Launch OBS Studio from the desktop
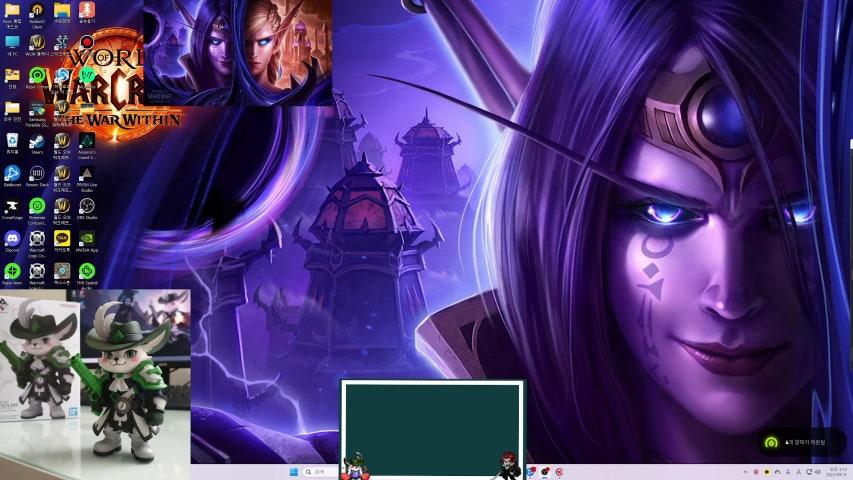 click(86, 209)
